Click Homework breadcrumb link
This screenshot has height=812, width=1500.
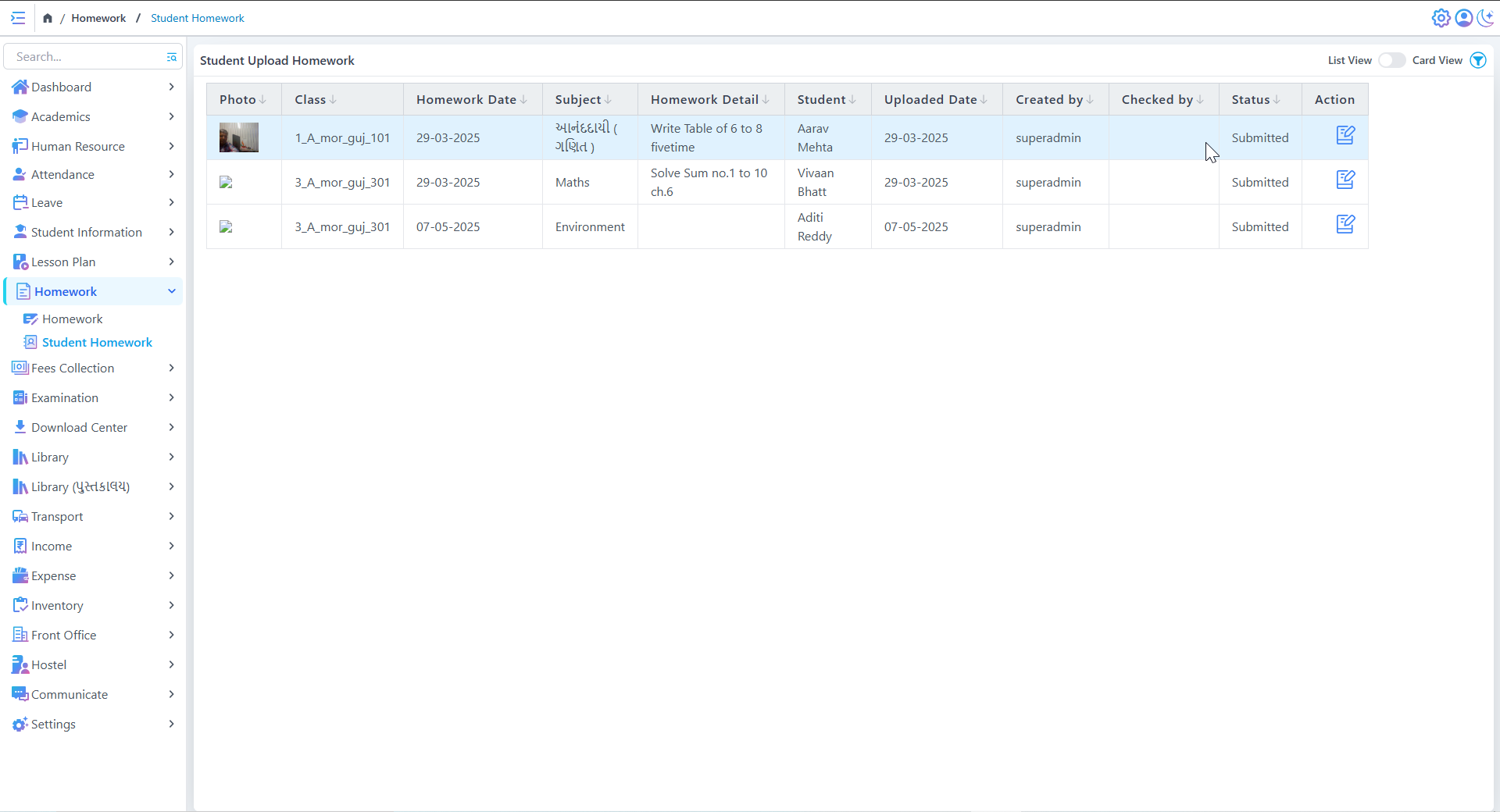(x=98, y=18)
